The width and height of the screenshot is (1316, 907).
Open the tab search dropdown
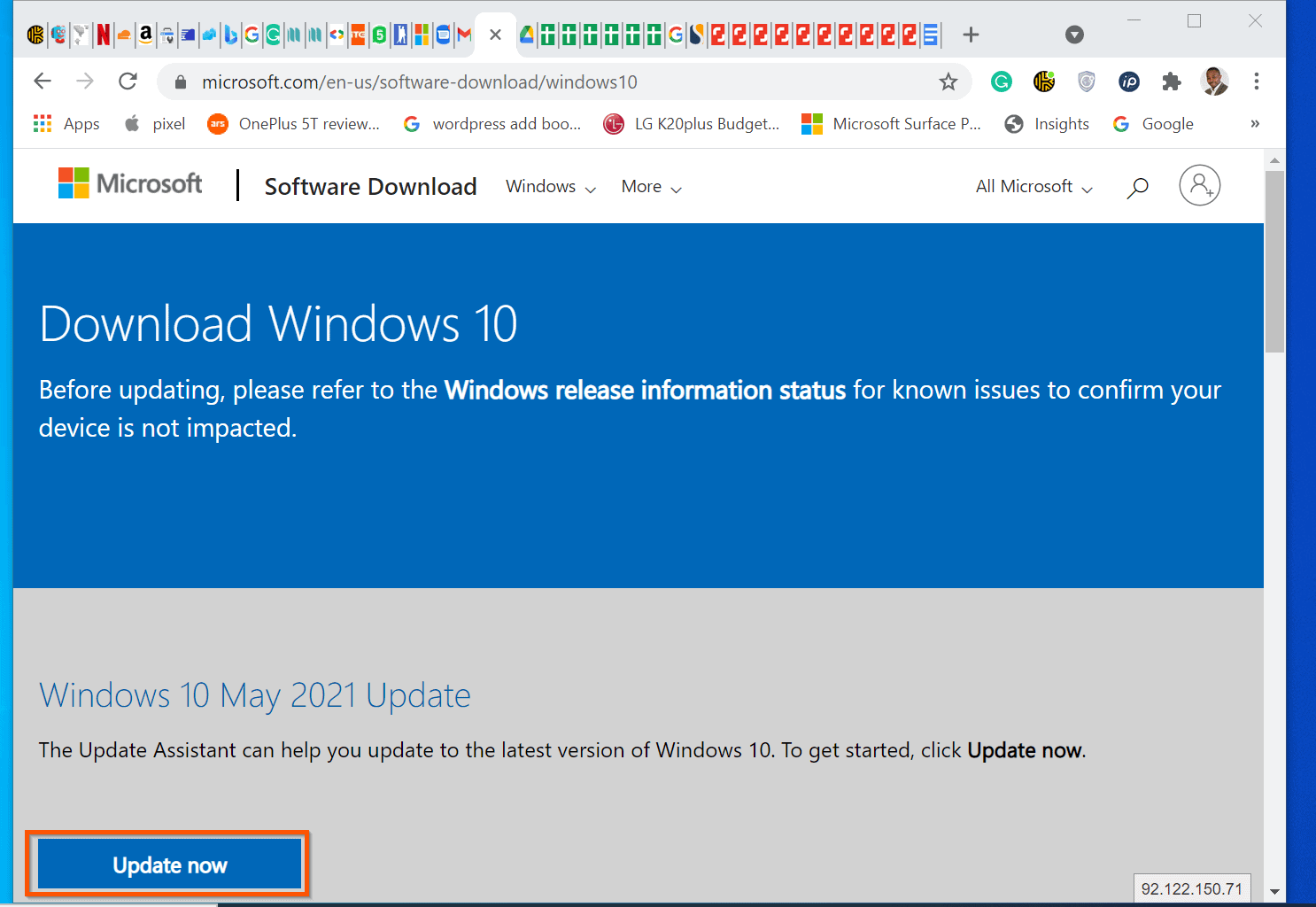tap(1074, 35)
